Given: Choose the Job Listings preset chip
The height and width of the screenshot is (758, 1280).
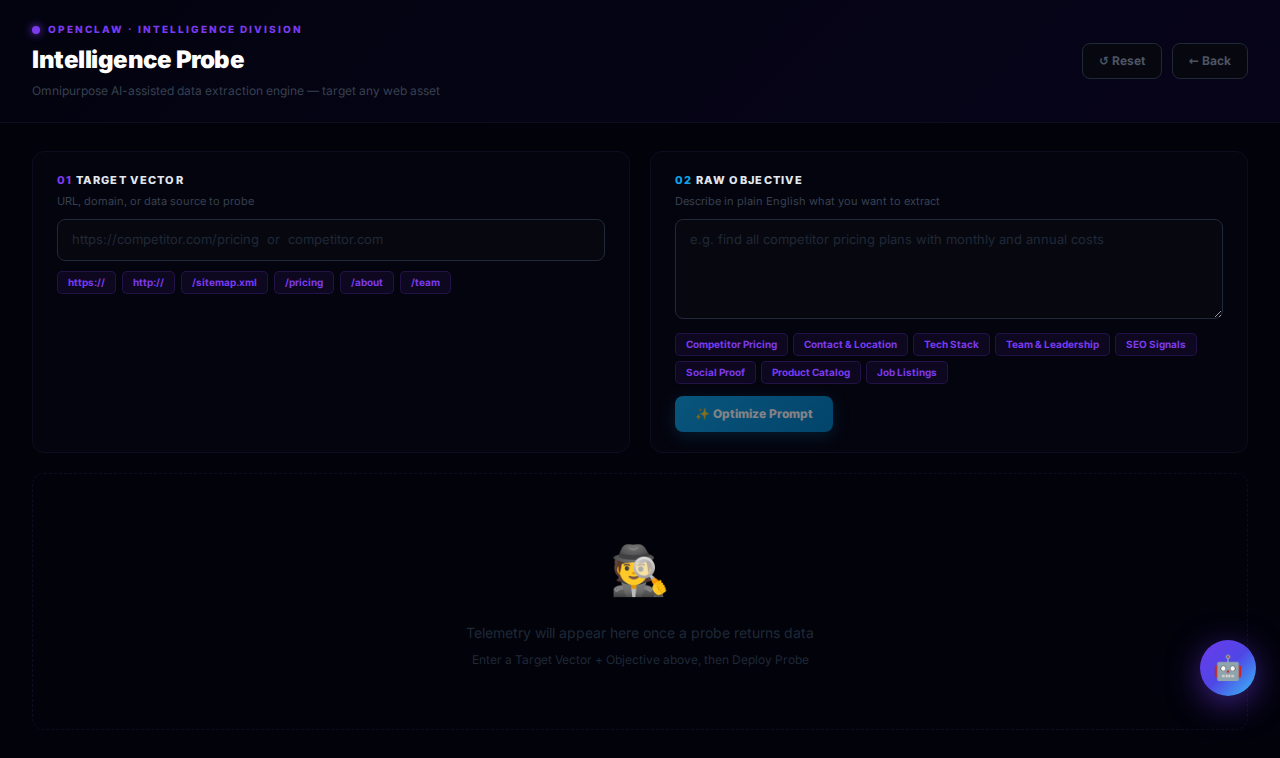Looking at the screenshot, I should point(906,373).
